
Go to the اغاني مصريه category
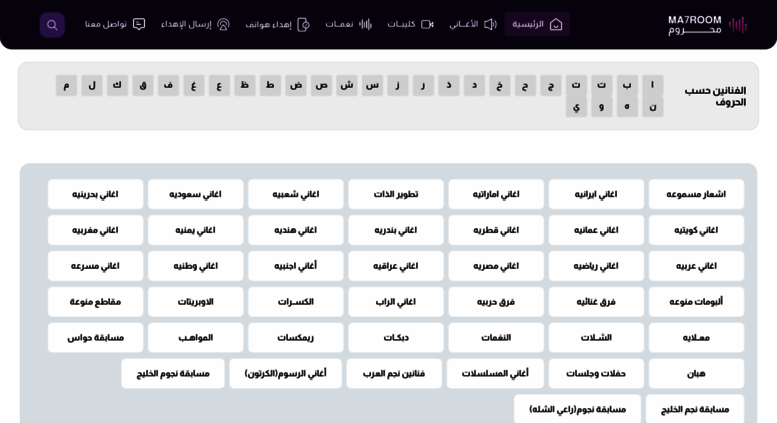pos(496,266)
